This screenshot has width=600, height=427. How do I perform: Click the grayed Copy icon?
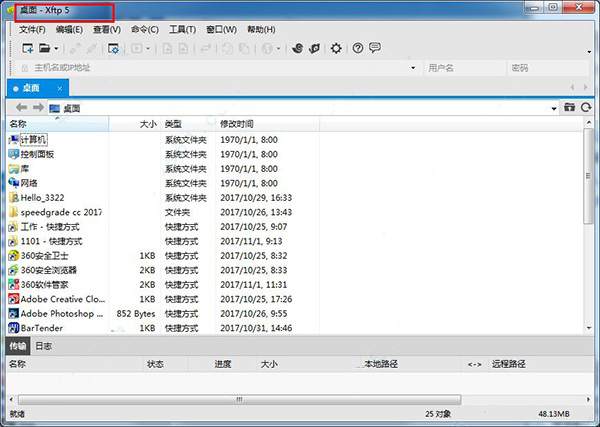pos(228,48)
